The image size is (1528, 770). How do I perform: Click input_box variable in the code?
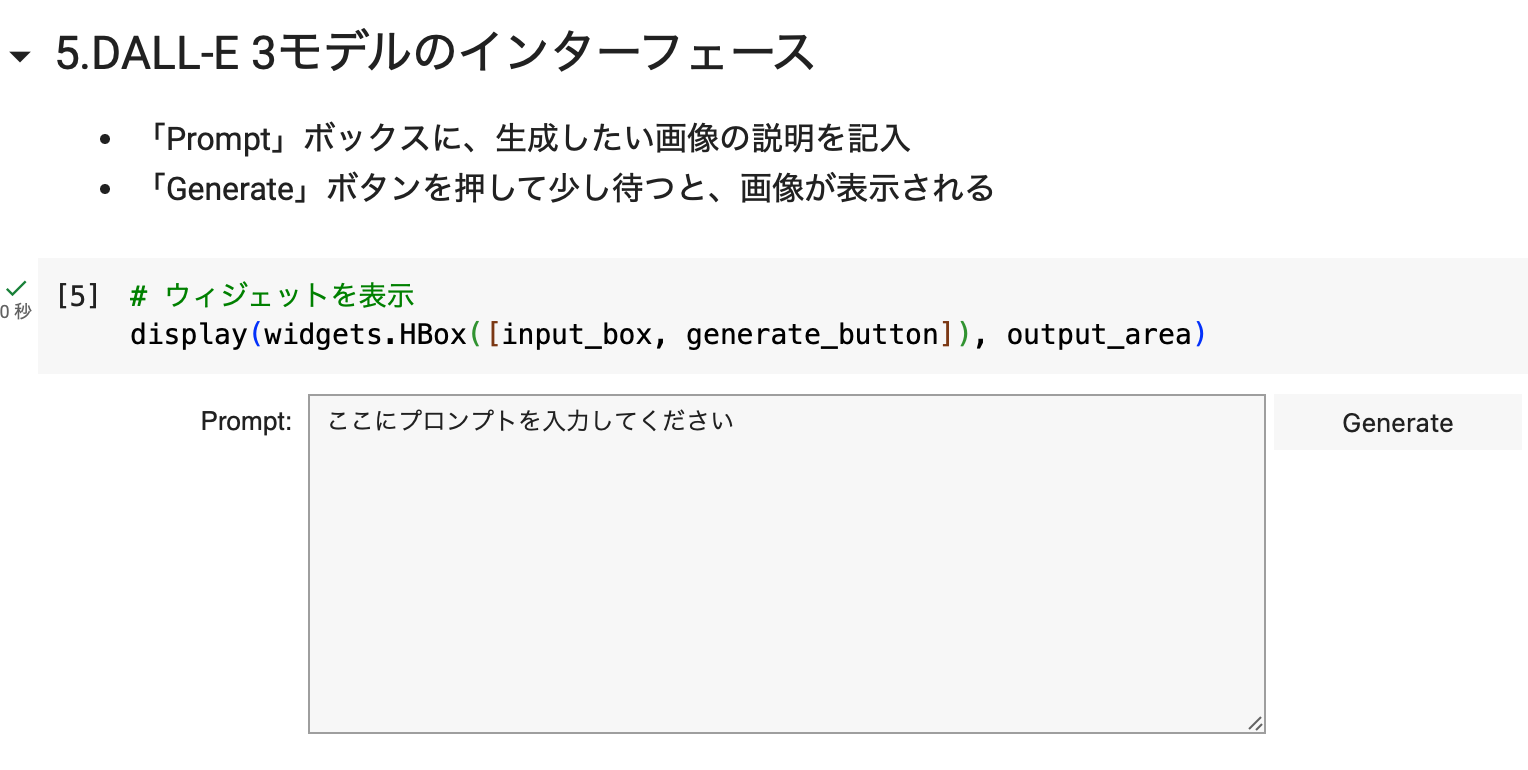pyautogui.click(x=577, y=334)
